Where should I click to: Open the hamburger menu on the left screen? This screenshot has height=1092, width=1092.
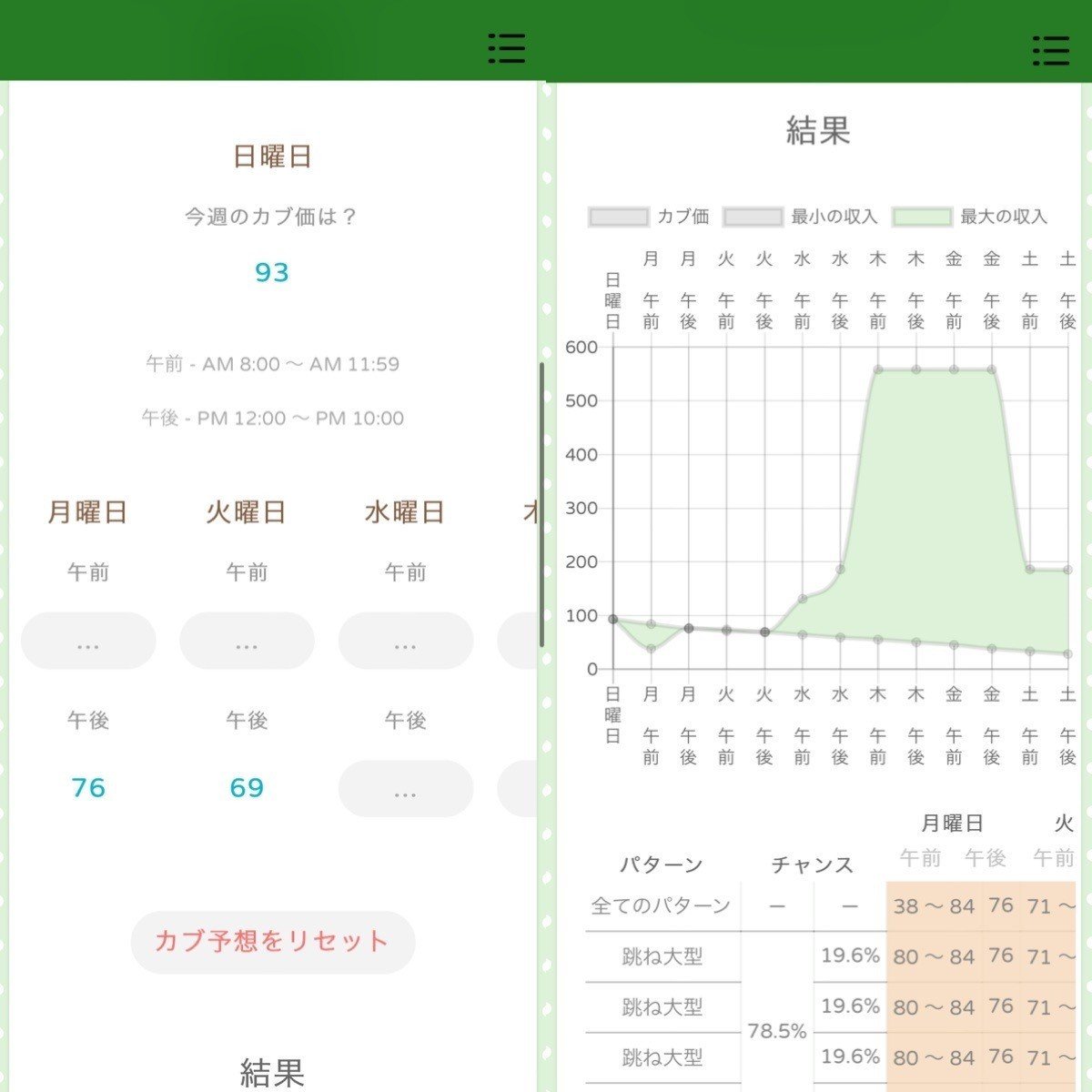507,50
